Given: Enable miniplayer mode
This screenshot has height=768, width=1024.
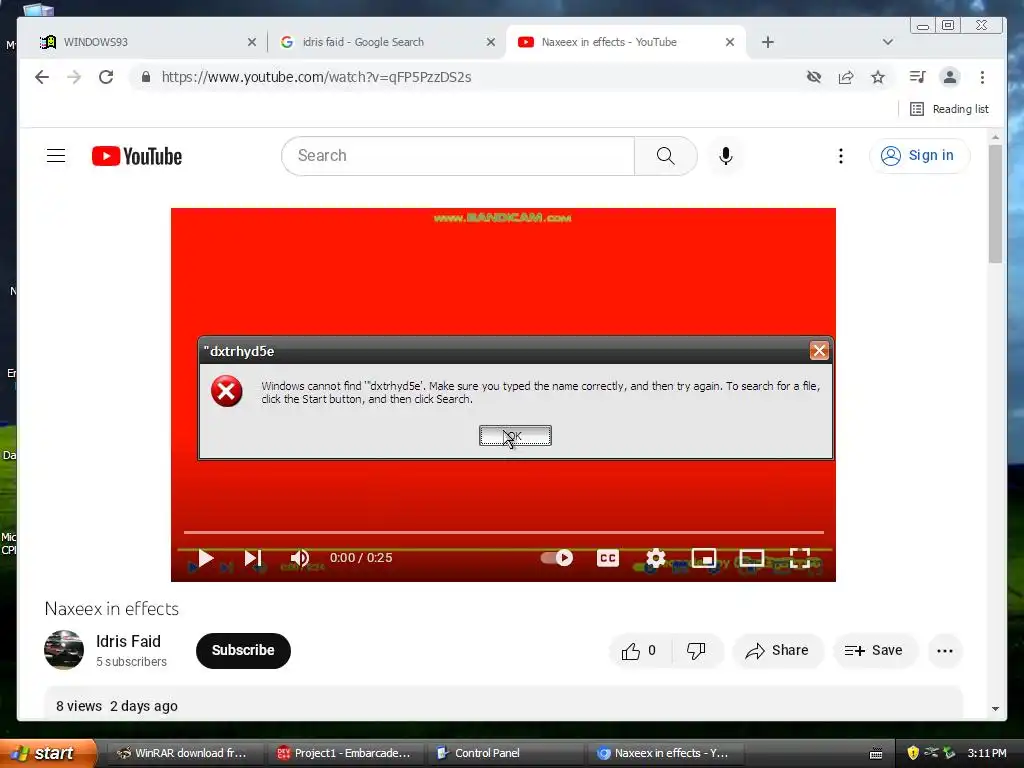Looking at the screenshot, I should coord(704,558).
